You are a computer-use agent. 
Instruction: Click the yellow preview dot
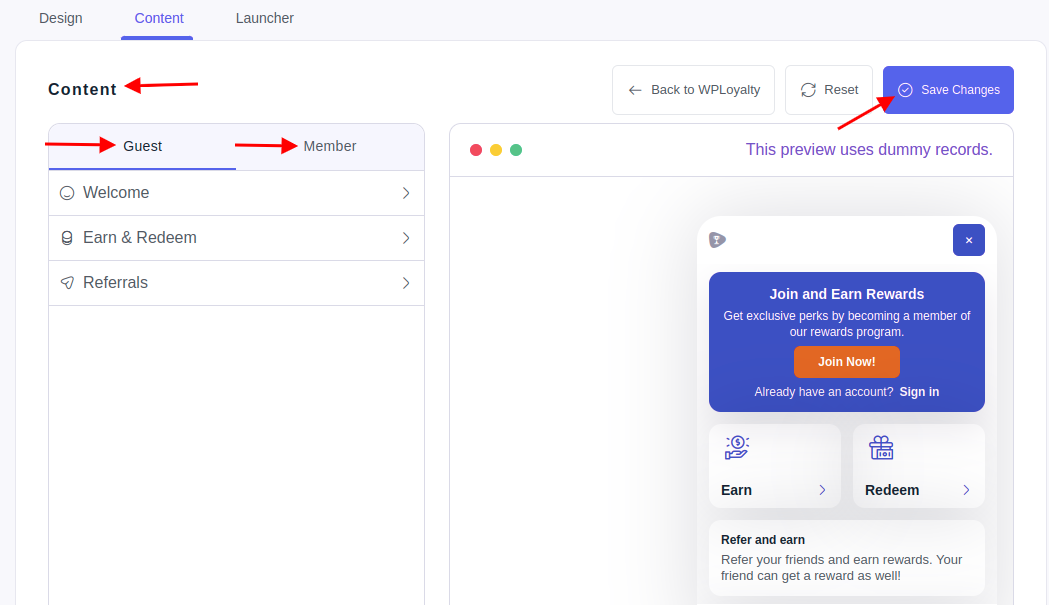[x=496, y=149]
